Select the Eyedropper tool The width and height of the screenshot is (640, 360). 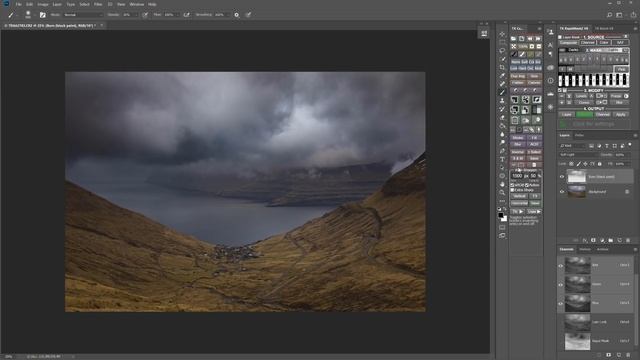tap(502, 76)
